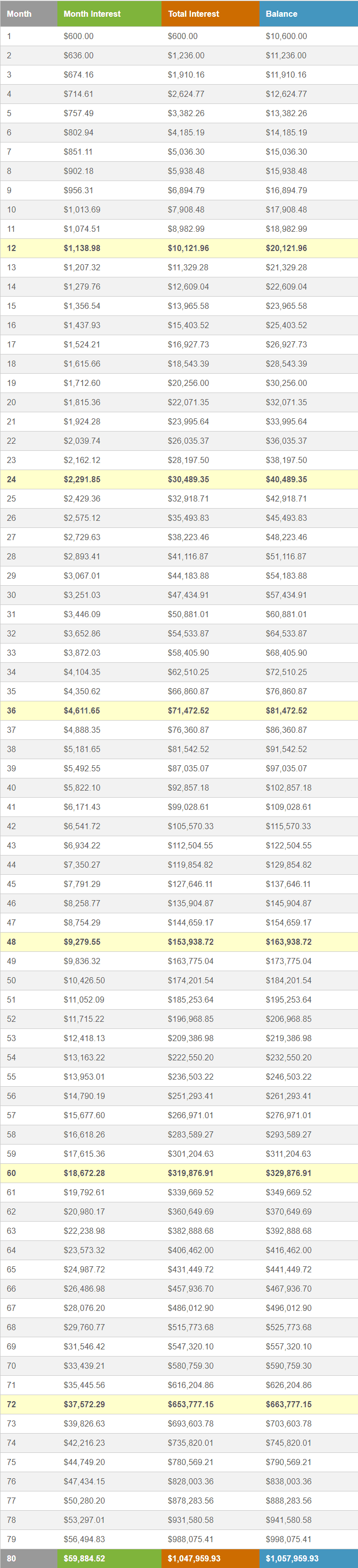Click month interest $4,611.65 in row 36
358x1568 pixels.
(x=82, y=711)
